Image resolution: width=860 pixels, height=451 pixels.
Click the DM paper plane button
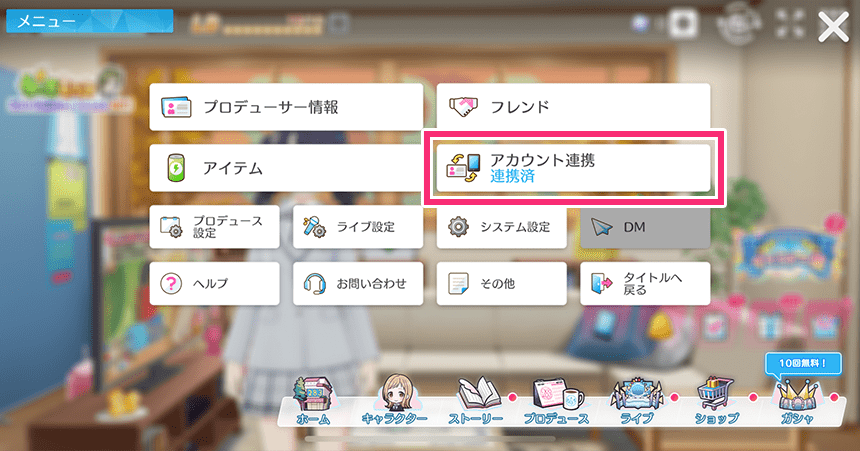tap(645, 227)
